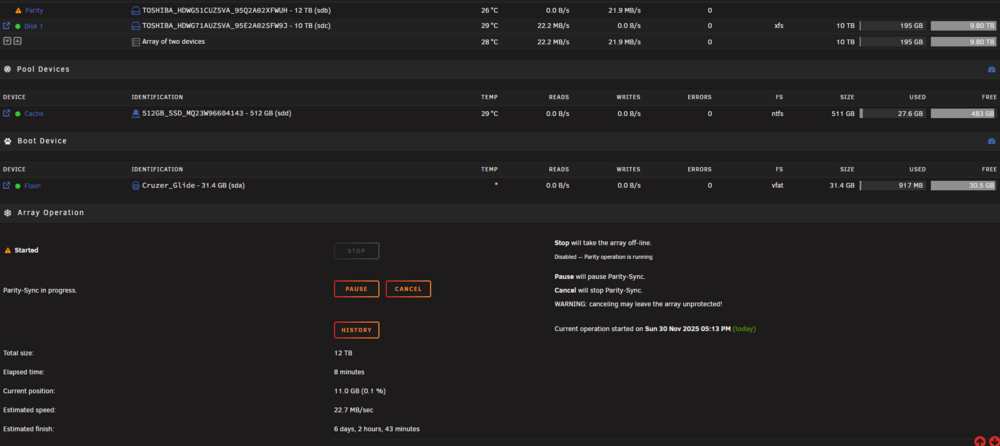The width and height of the screenshot is (1000, 446).
Task: Click the text TOSHIBA_HDWG51CUZSVA_95Q2A02XFWUH - 12 TB (sdb)
Action: click(x=237, y=11)
